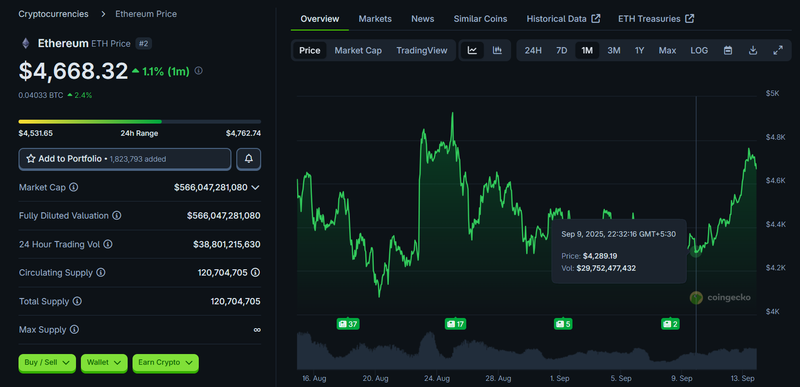Go to Cryptocurrencies breadcrumb link
800x387 pixels.
(54, 14)
